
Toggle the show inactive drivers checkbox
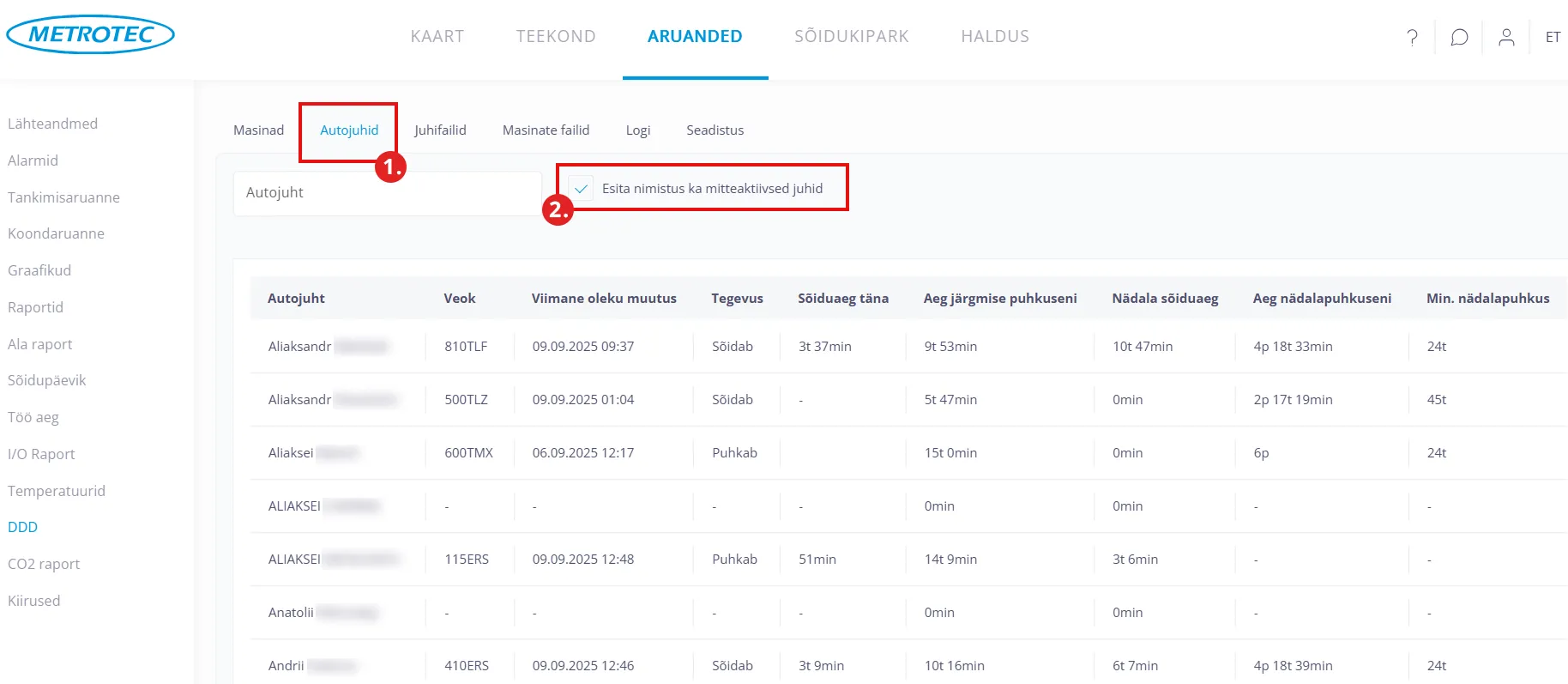tap(582, 189)
